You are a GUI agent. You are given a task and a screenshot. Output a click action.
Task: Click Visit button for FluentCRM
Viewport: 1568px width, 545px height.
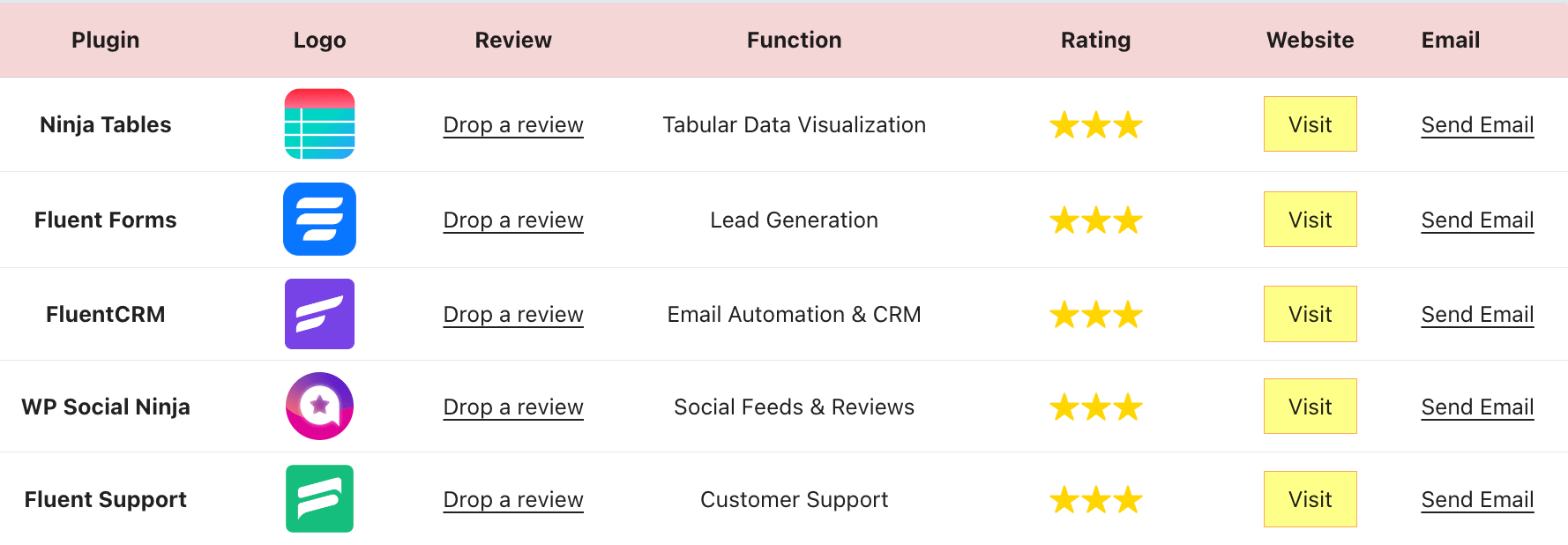point(1310,314)
